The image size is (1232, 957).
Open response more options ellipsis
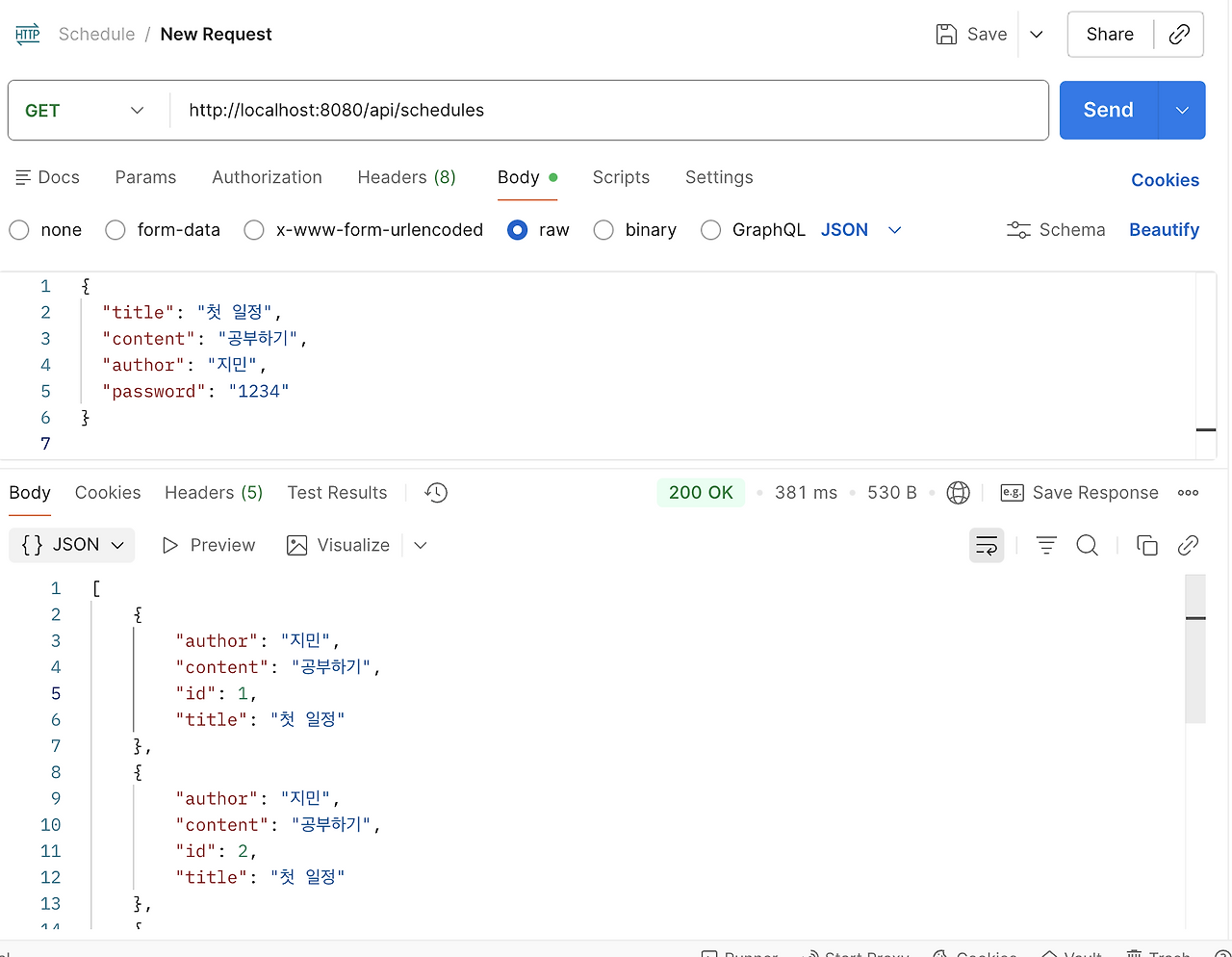pyautogui.click(x=1189, y=493)
